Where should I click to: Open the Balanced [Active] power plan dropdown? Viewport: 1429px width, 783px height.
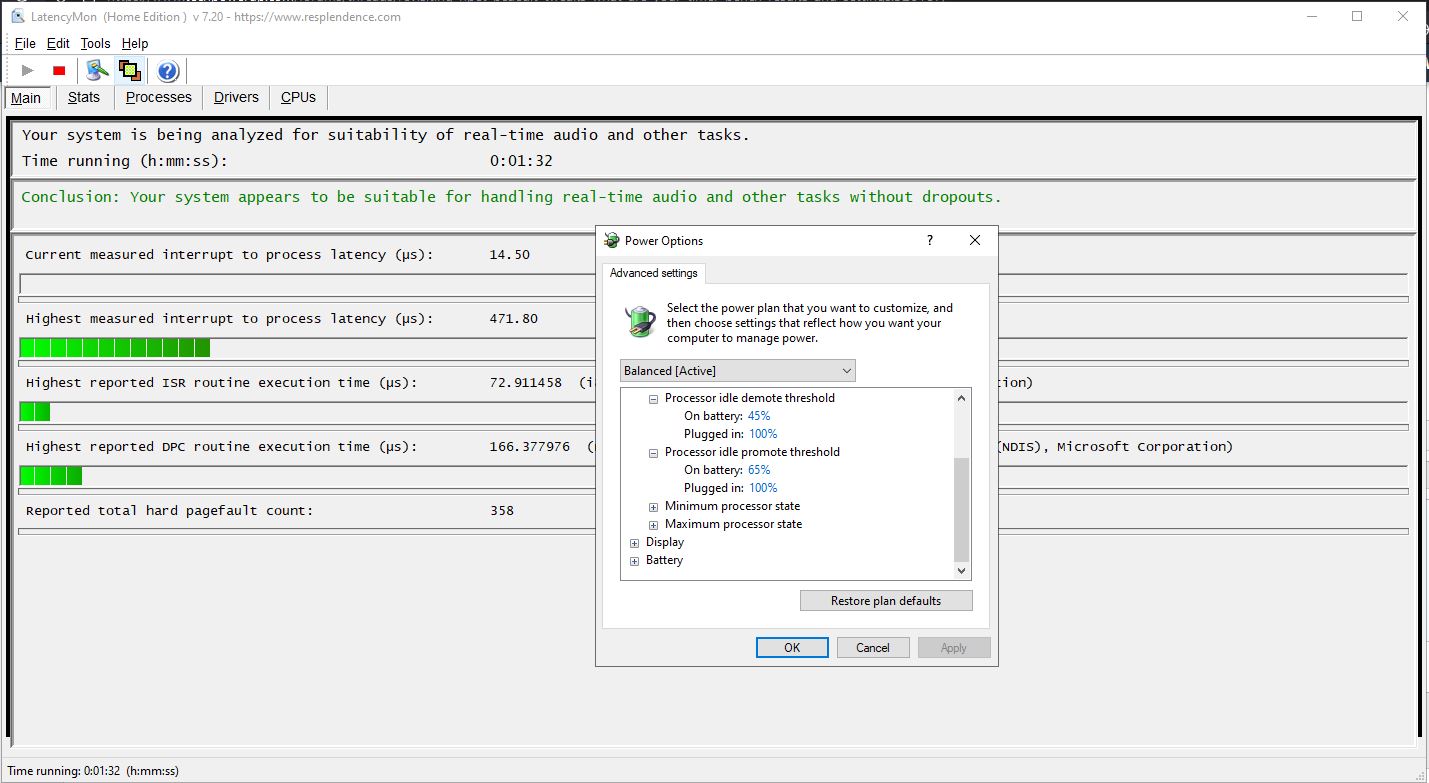pyautogui.click(x=738, y=370)
